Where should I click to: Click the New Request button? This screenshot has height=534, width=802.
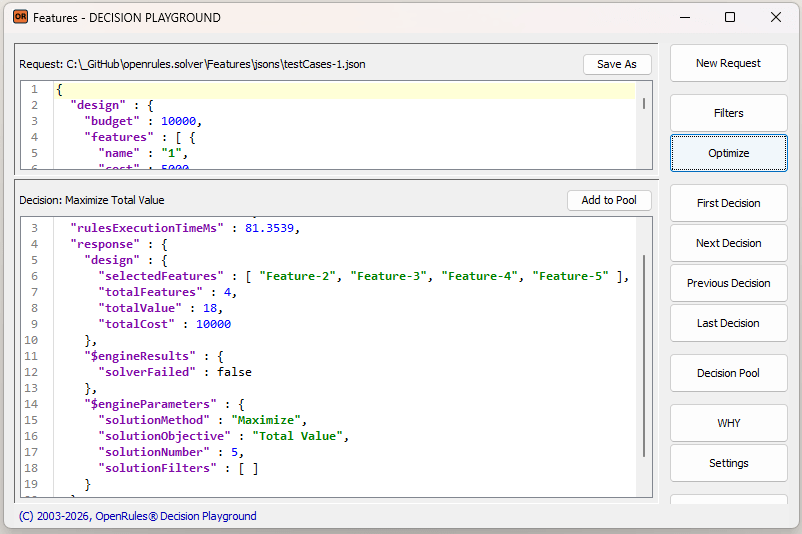(728, 63)
